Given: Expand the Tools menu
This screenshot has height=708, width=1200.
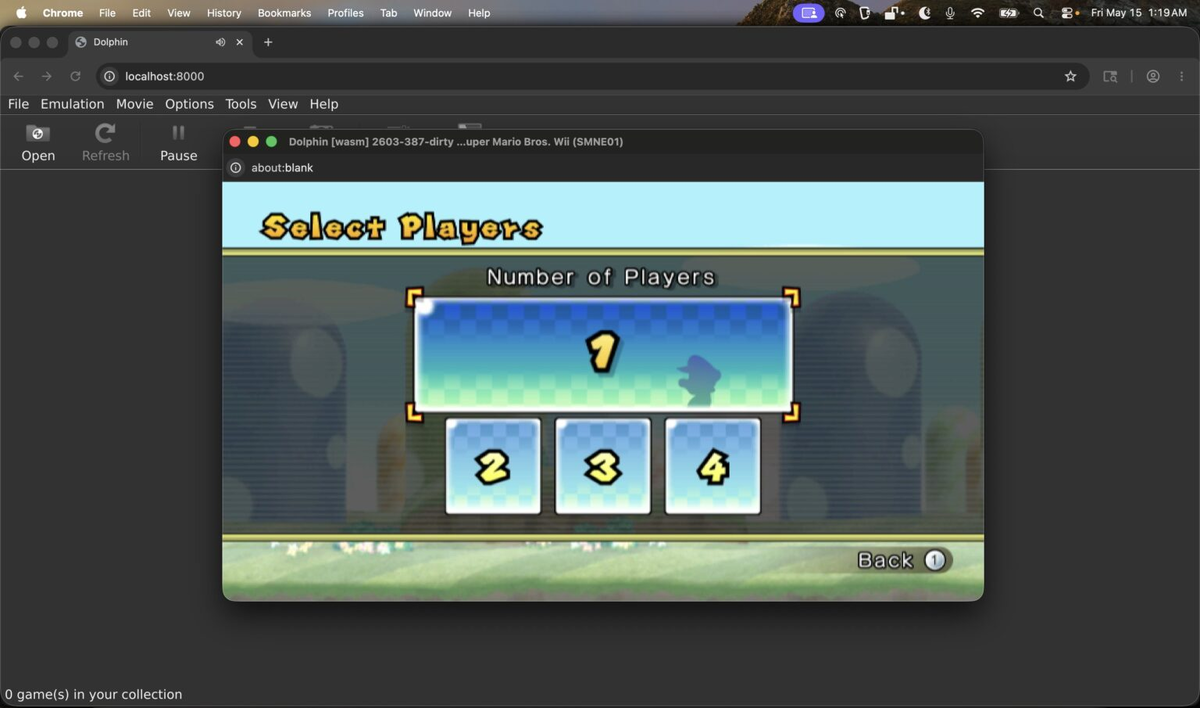Looking at the screenshot, I should 241,104.
